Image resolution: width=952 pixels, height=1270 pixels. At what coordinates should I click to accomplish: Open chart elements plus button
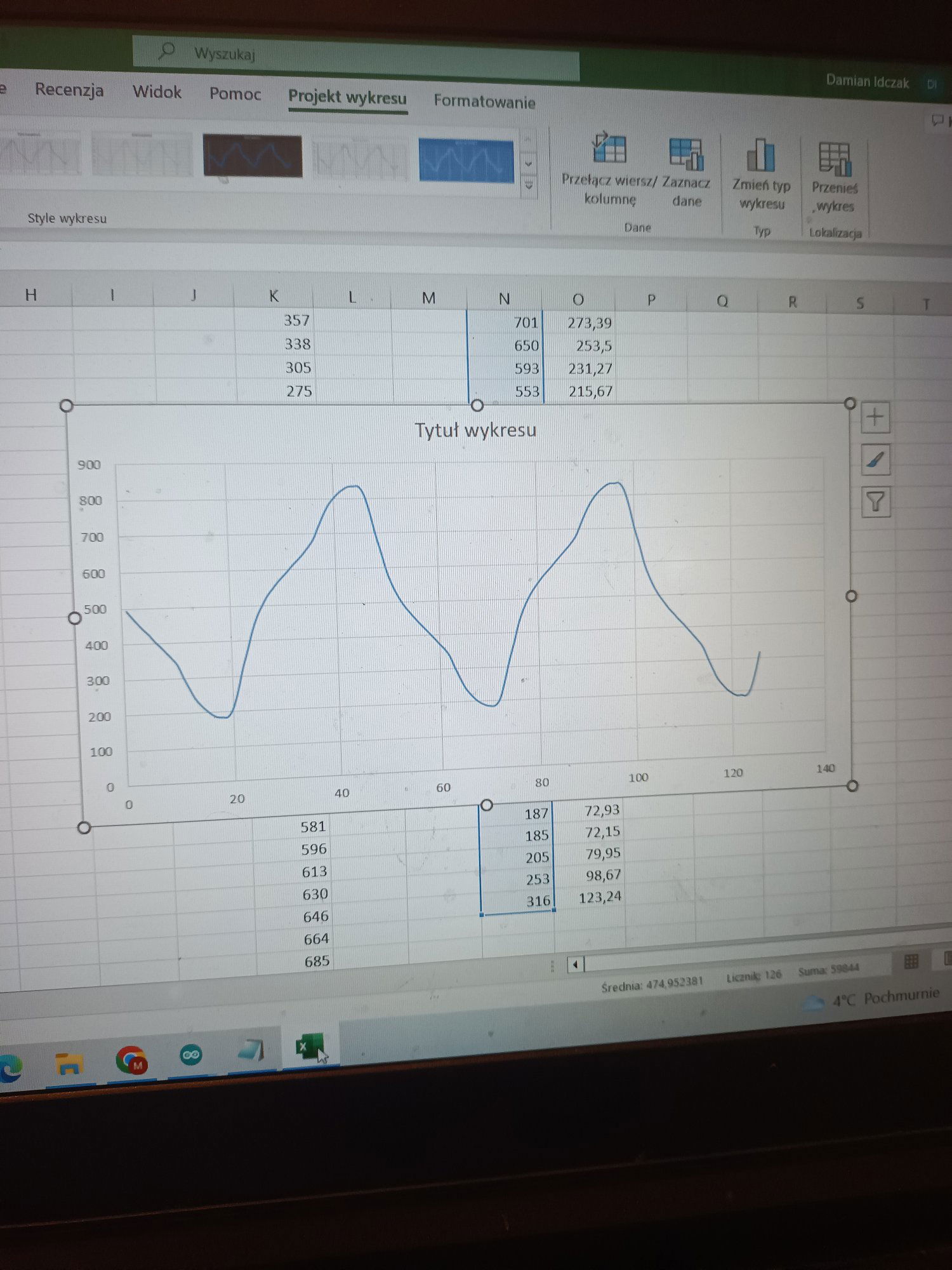(875, 417)
